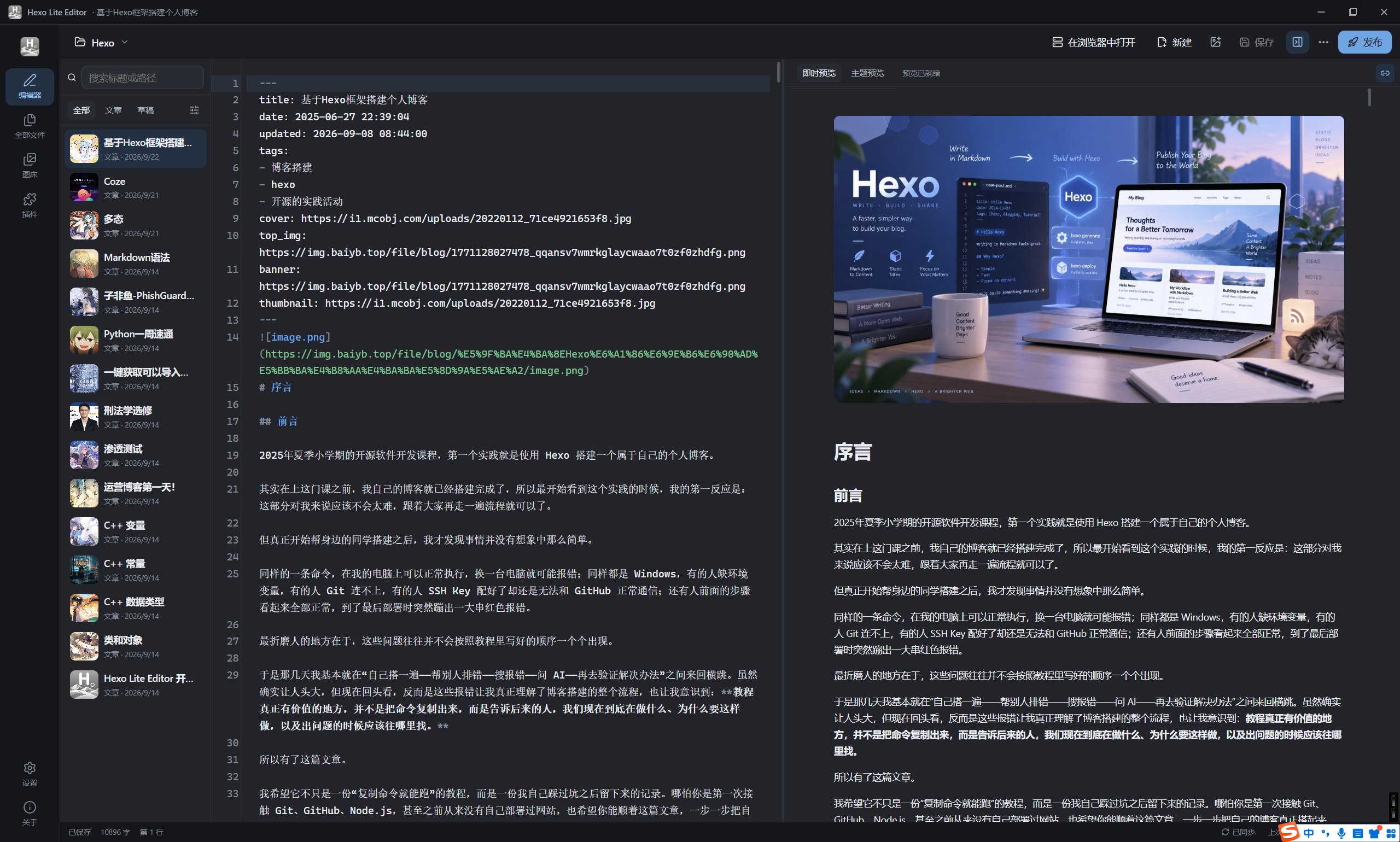Viewport: 1400px width, 842px height.
Task: Publish the blog with 发布
Action: (x=1365, y=42)
